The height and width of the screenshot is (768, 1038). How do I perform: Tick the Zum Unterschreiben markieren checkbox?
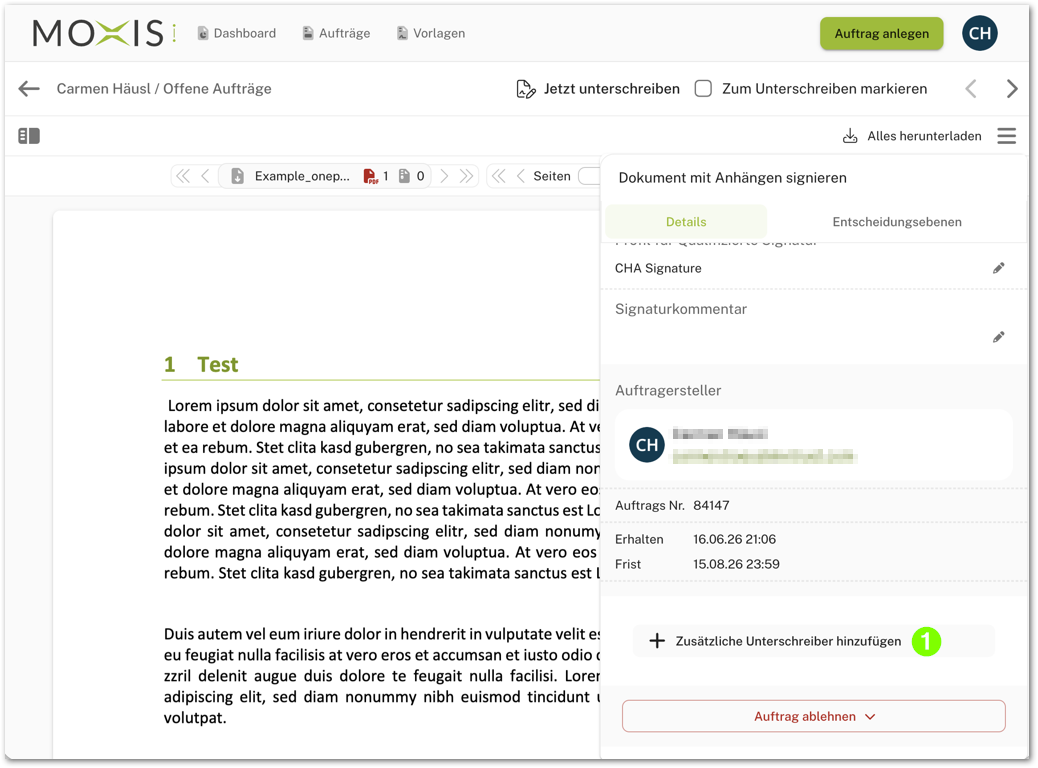703,89
